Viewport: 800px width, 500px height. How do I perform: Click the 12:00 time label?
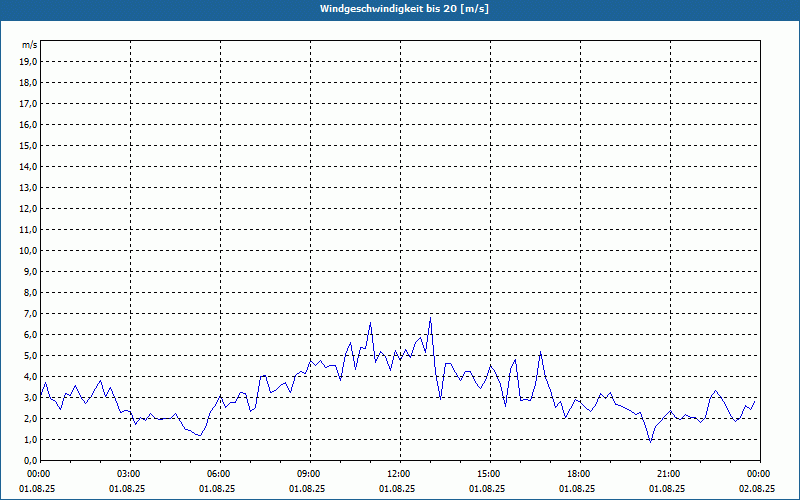coord(400,474)
